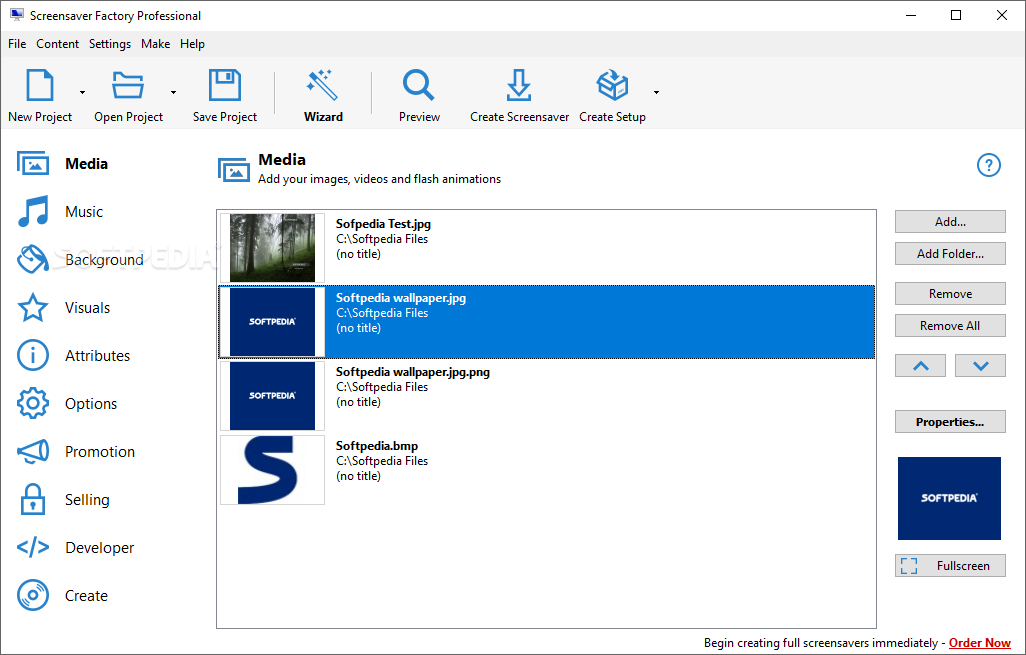Click the Remove All button
This screenshot has width=1026, height=655.
click(x=950, y=326)
